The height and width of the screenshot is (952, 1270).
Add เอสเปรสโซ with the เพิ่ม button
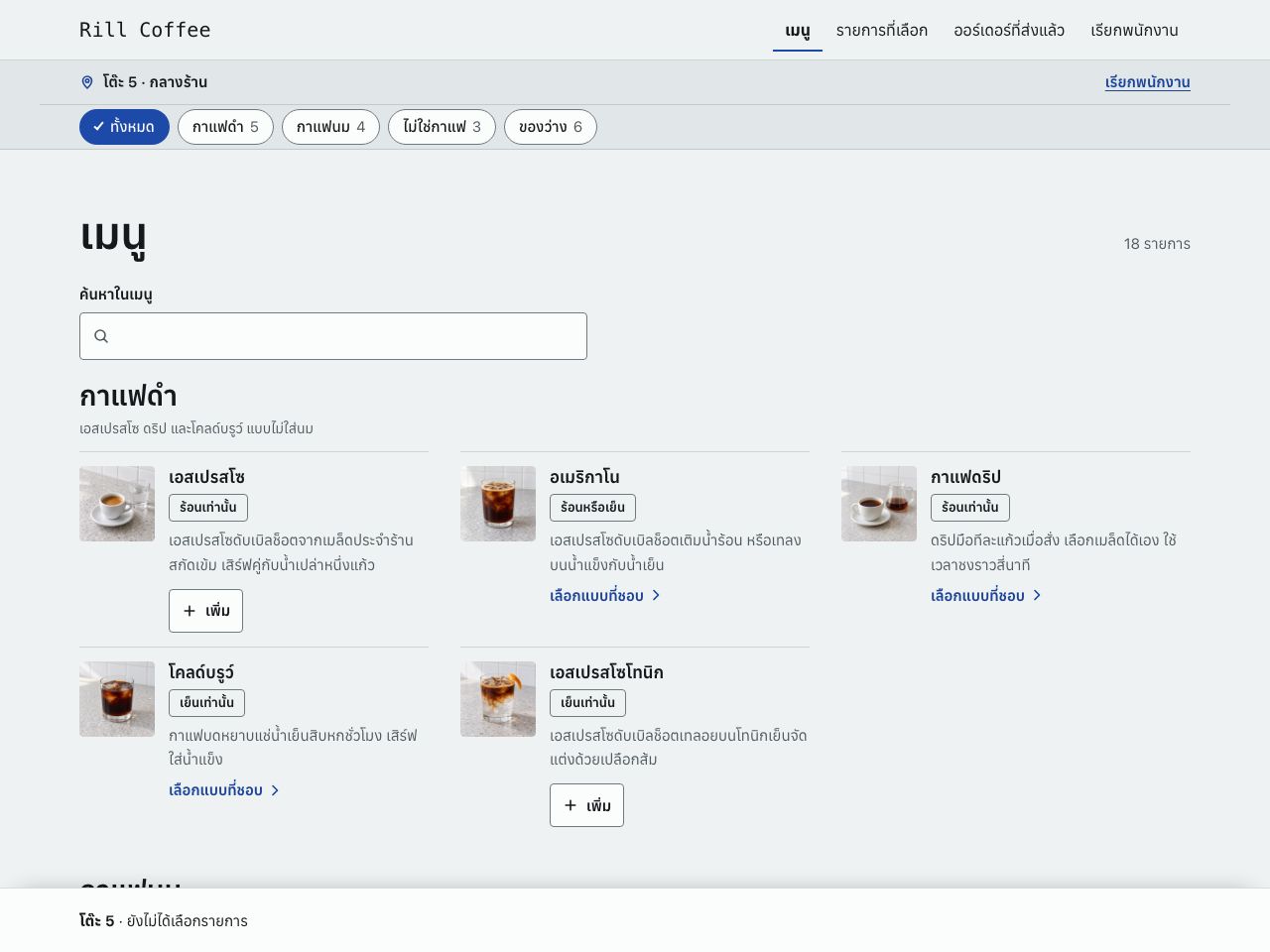pos(205,611)
